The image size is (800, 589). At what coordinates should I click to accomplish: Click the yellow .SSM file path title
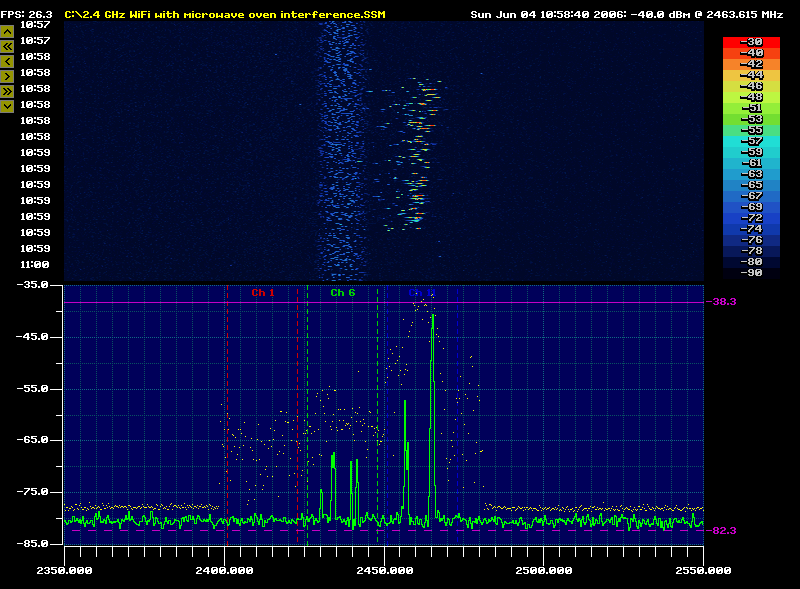point(225,15)
